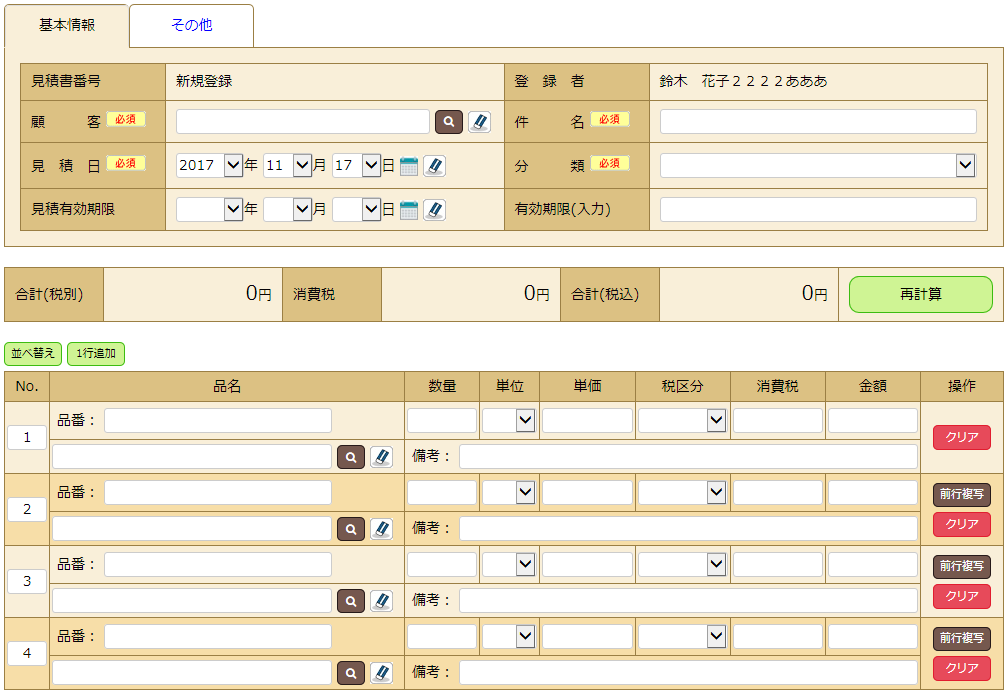Select the 基本情報 tab
This screenshot has height=690, width=1007.
67,26
